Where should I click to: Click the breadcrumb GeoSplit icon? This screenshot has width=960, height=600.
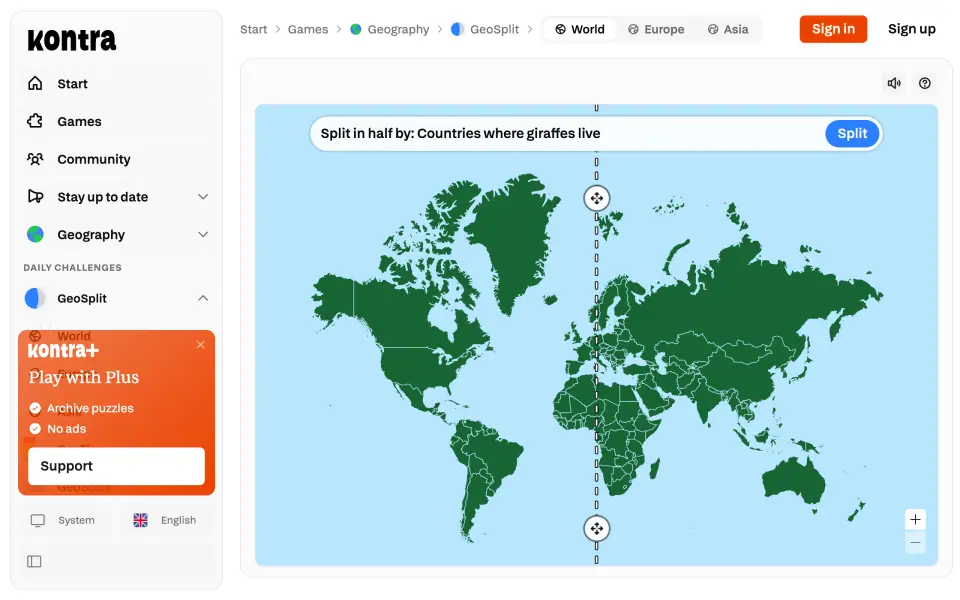tap(457, 29)
